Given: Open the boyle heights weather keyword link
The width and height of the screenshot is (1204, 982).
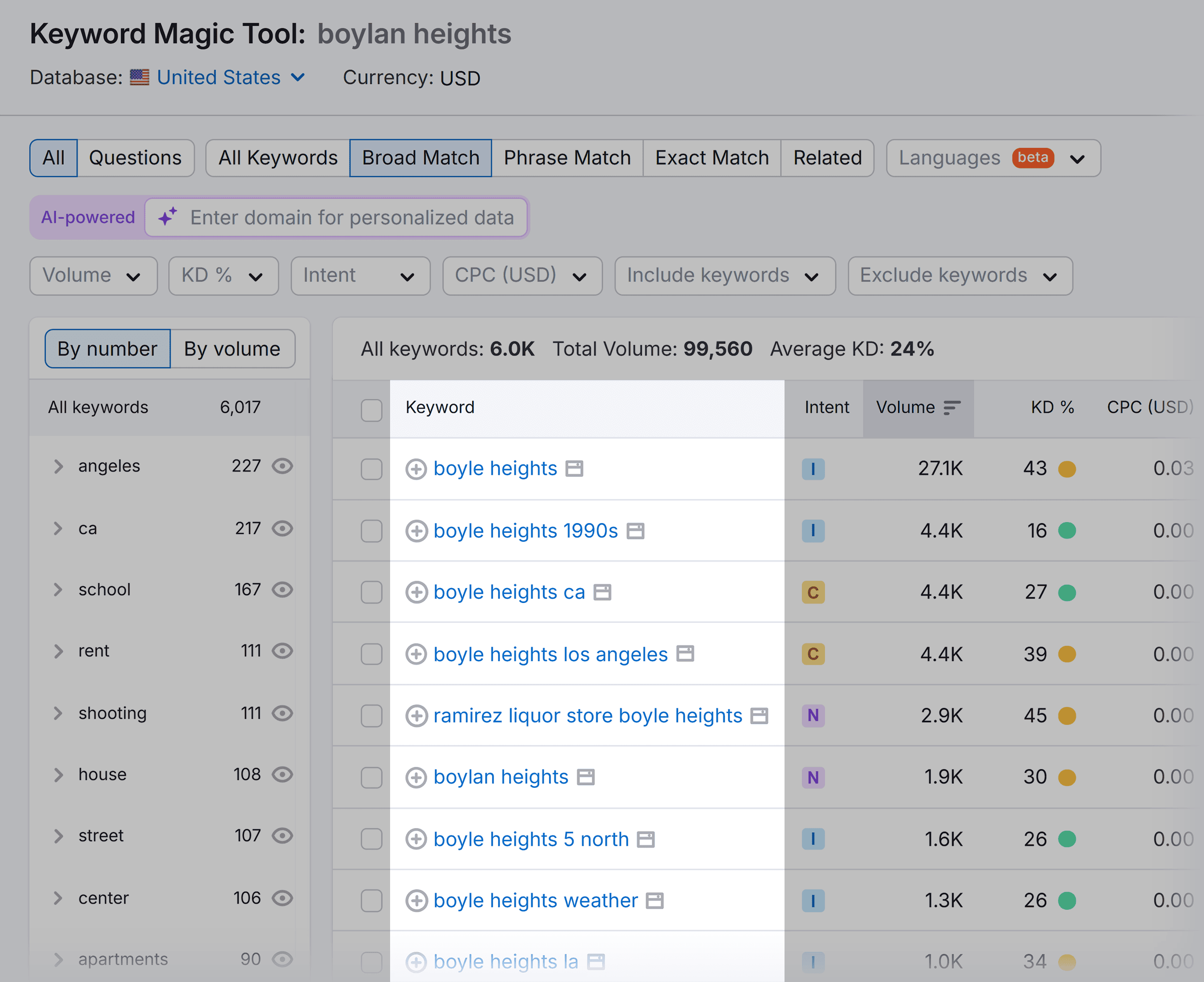Looking at the screenshot, I should pyautogui.click(x=536, y=901).
